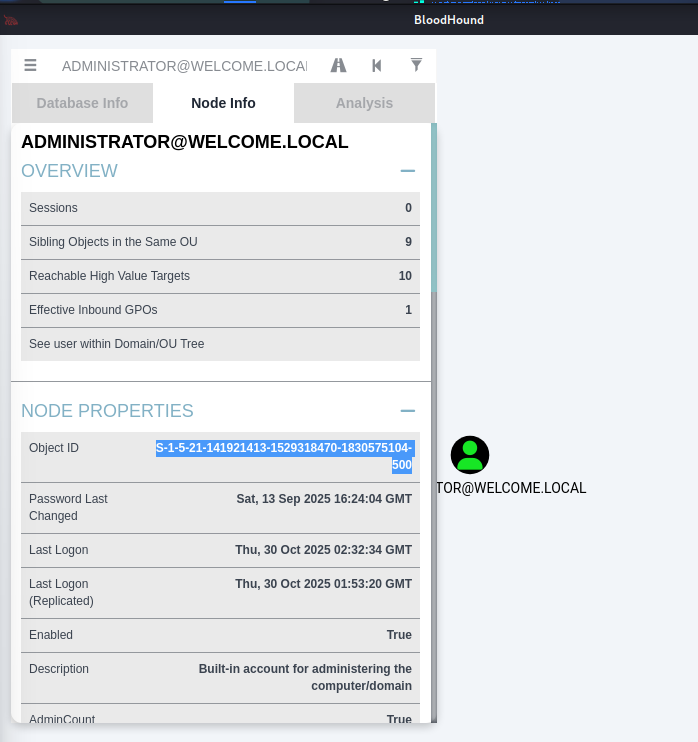Show Sessions for this user

(220, 208)
